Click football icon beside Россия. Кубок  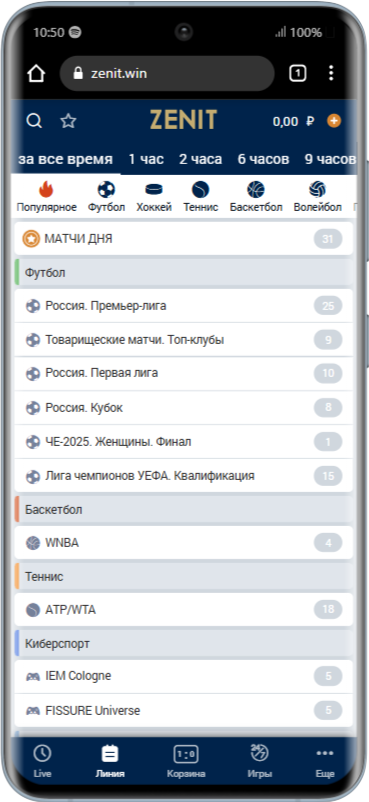pos(33,408)
